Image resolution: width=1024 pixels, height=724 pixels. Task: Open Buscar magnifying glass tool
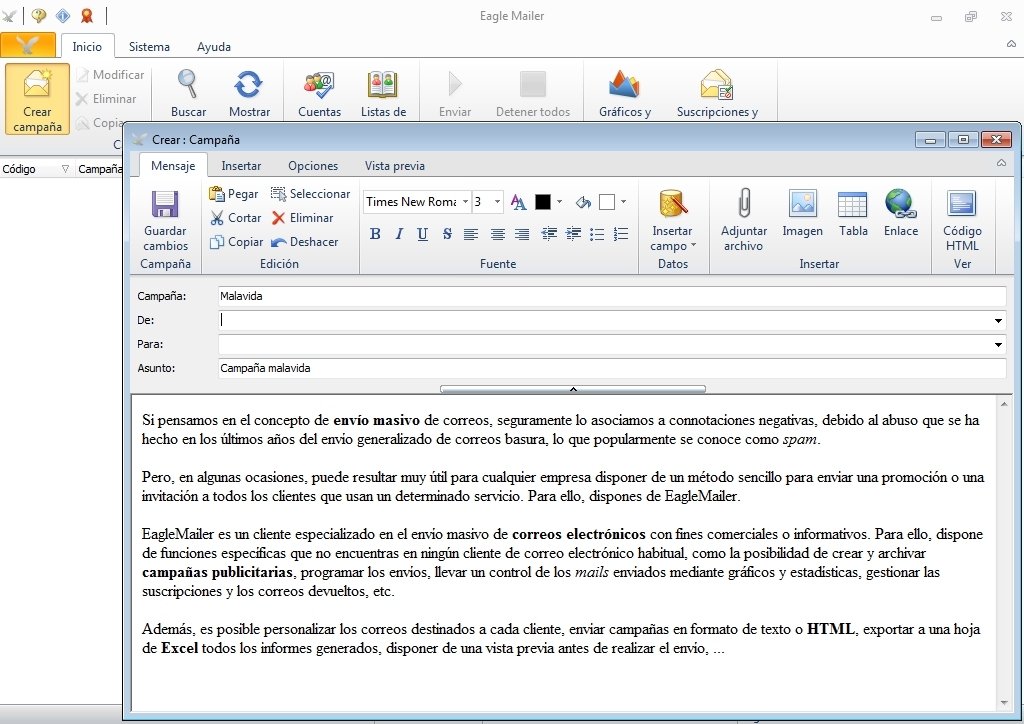(x=187, y=84)
